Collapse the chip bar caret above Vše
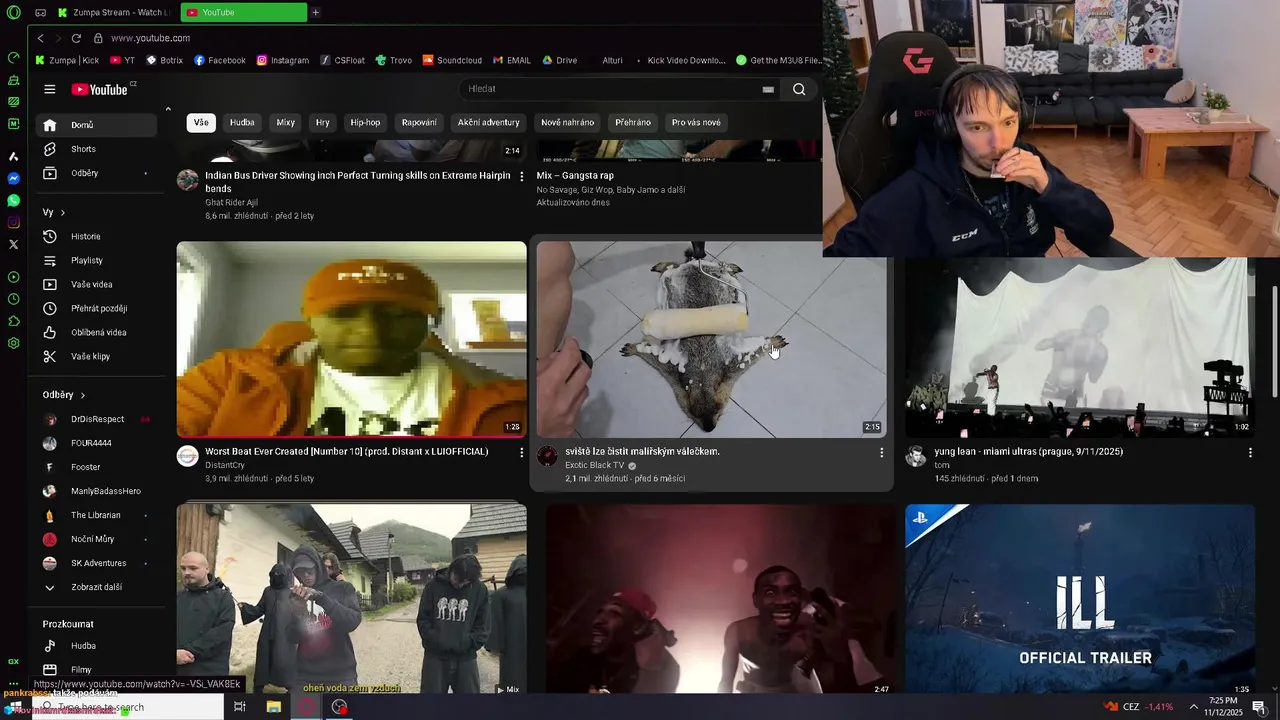The height and width of the screenshot is (720, 1280). [x=168, y=108]
